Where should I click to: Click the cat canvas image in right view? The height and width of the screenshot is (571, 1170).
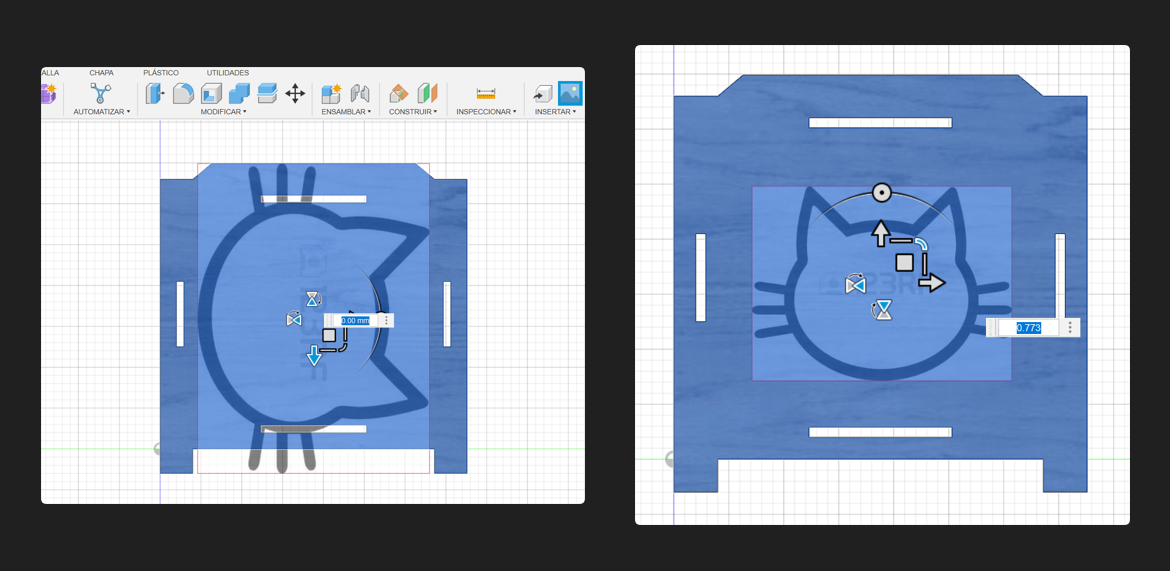(881, 284)
